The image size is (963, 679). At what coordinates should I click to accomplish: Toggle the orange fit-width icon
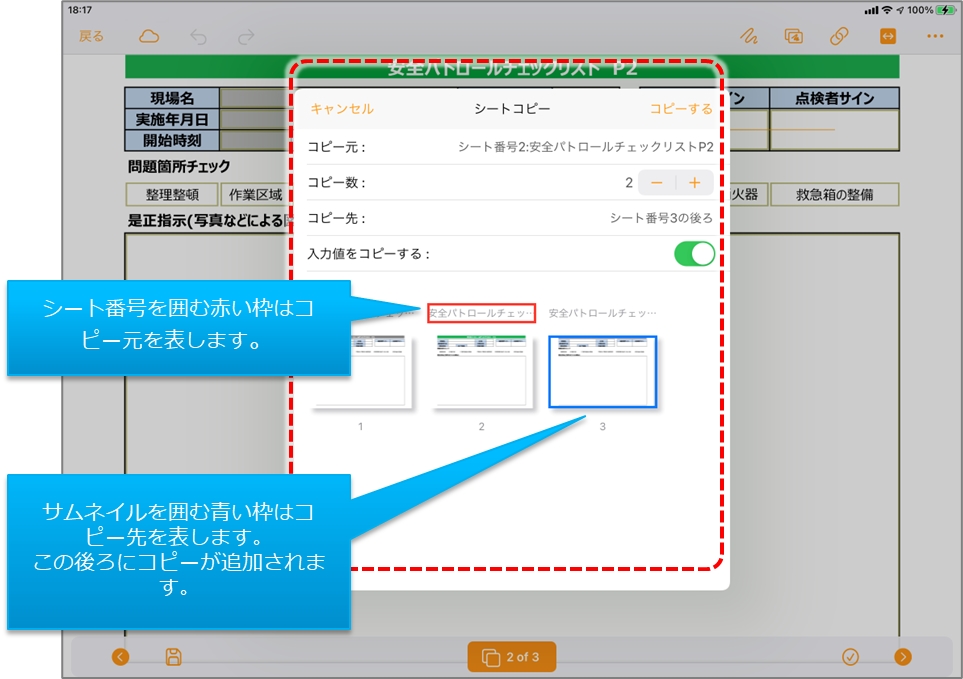[887, 37]
